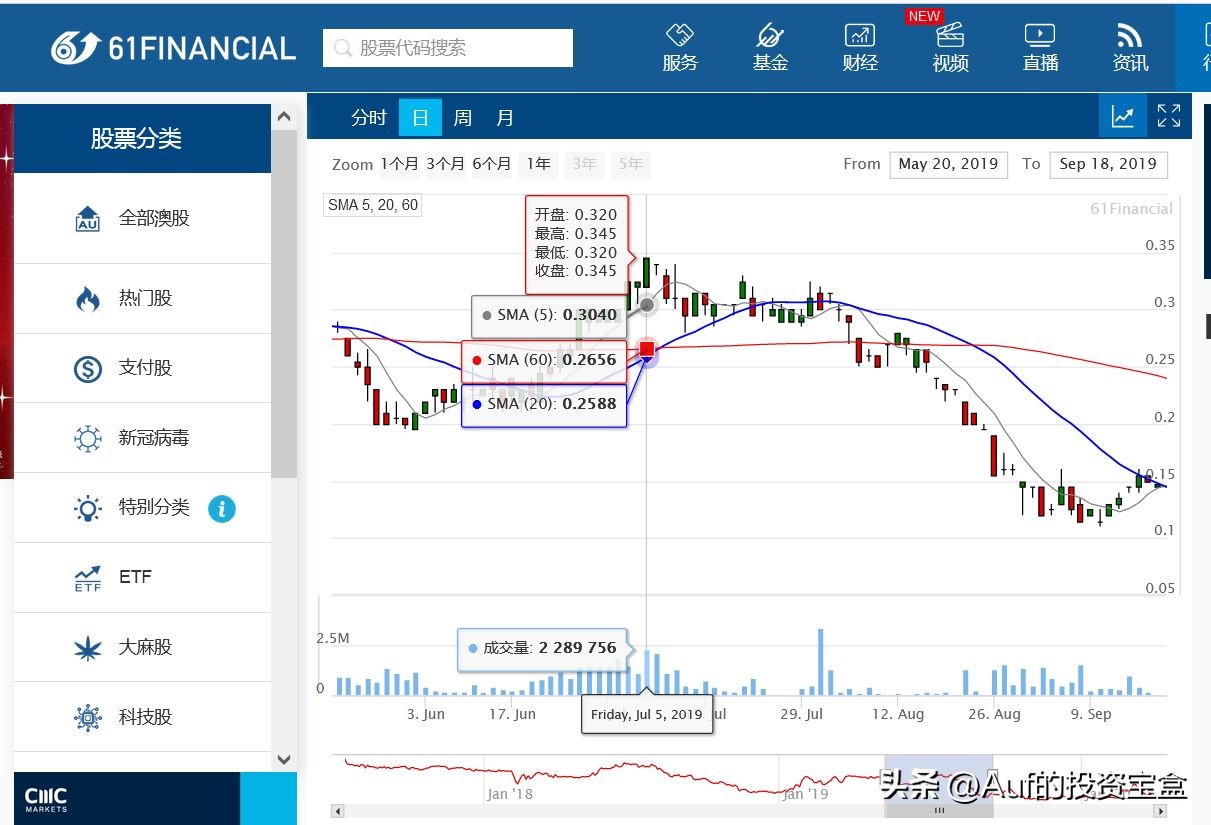Open the 资讯 news feed icon
The height and width of the screenshot is (825, 1211).
[x=1130, y=47]
